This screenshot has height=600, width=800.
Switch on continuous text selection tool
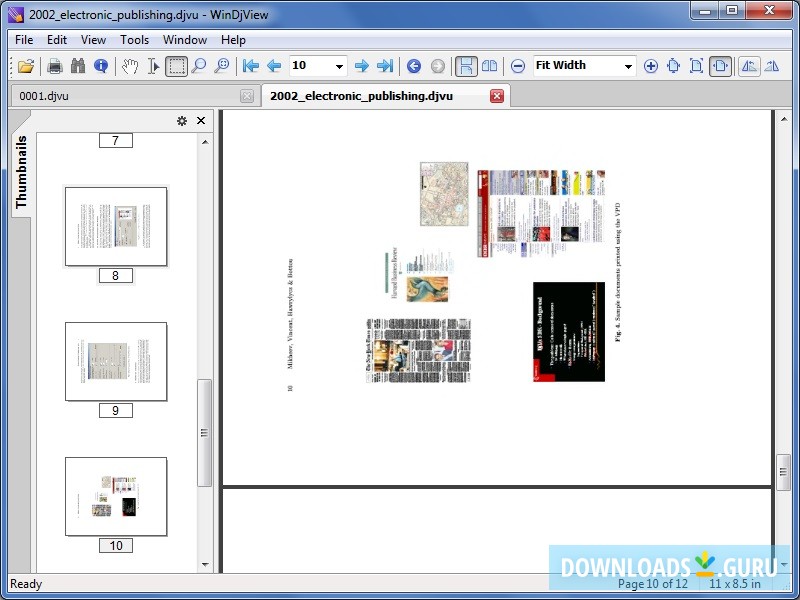tap(154, 67)
